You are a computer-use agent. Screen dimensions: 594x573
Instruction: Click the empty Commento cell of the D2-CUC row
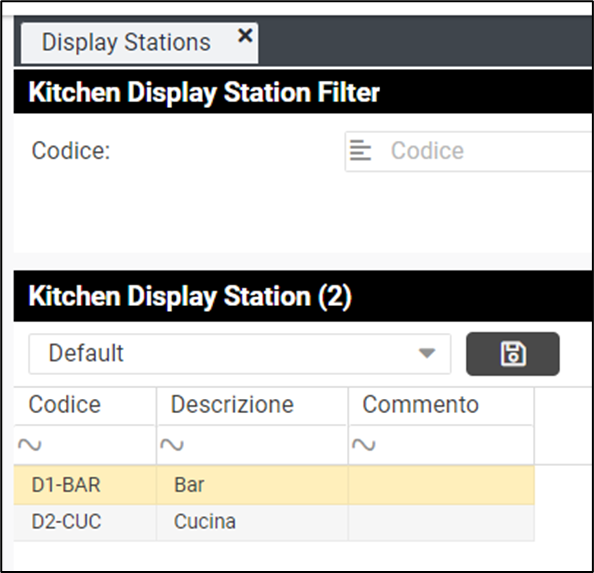441,522
